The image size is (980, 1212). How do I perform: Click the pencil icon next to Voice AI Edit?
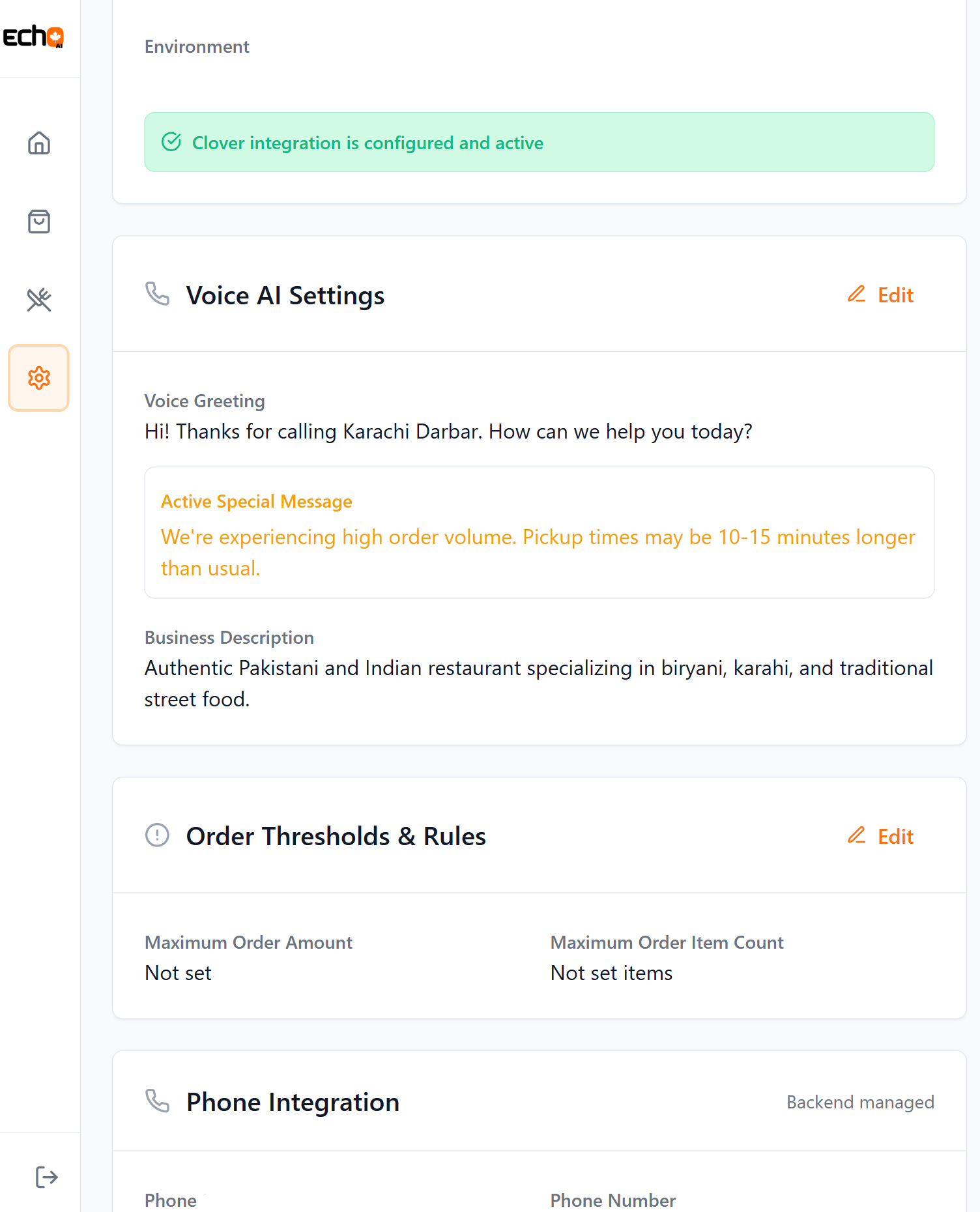click(856, 295)
